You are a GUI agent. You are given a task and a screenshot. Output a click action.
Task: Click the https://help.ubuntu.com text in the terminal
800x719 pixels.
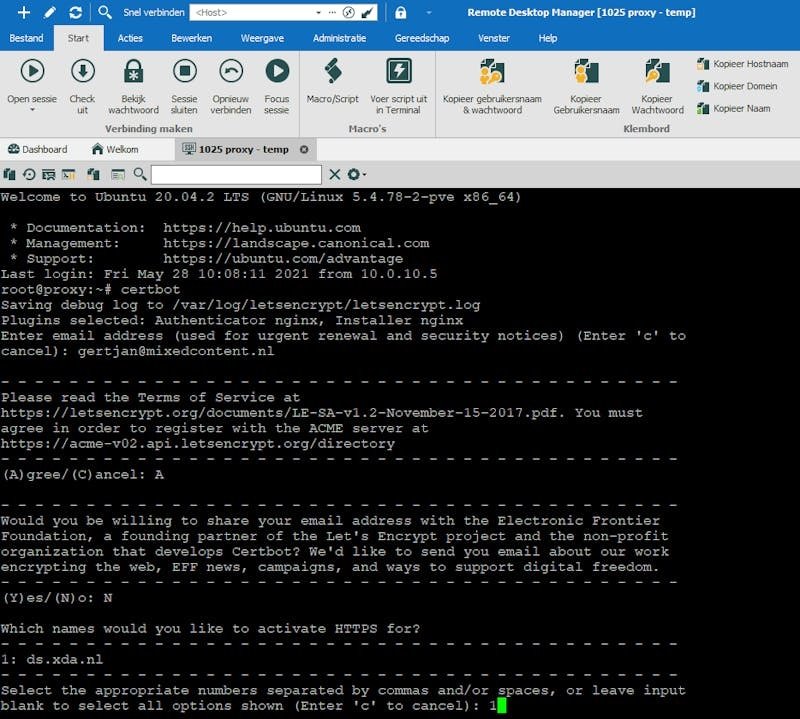(x=262, y=228)
